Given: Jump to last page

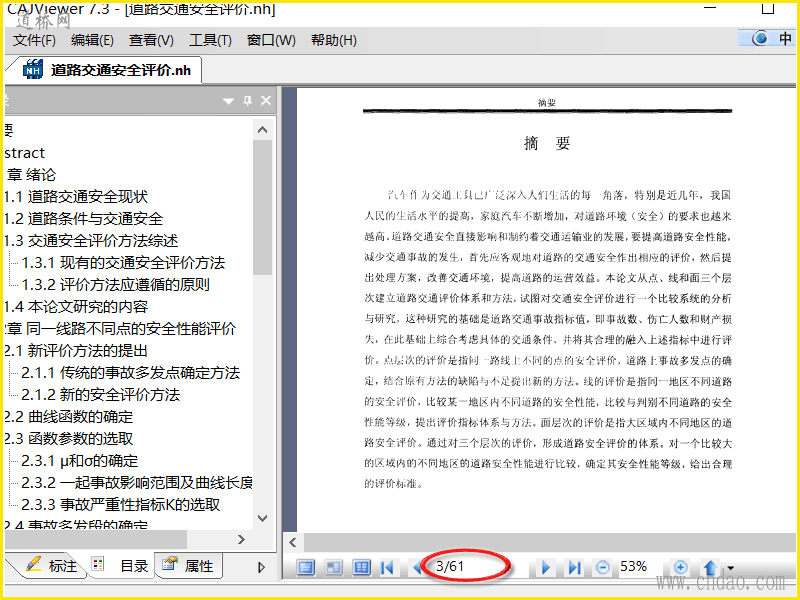Looking at the screenshot, I should (574, 567).
